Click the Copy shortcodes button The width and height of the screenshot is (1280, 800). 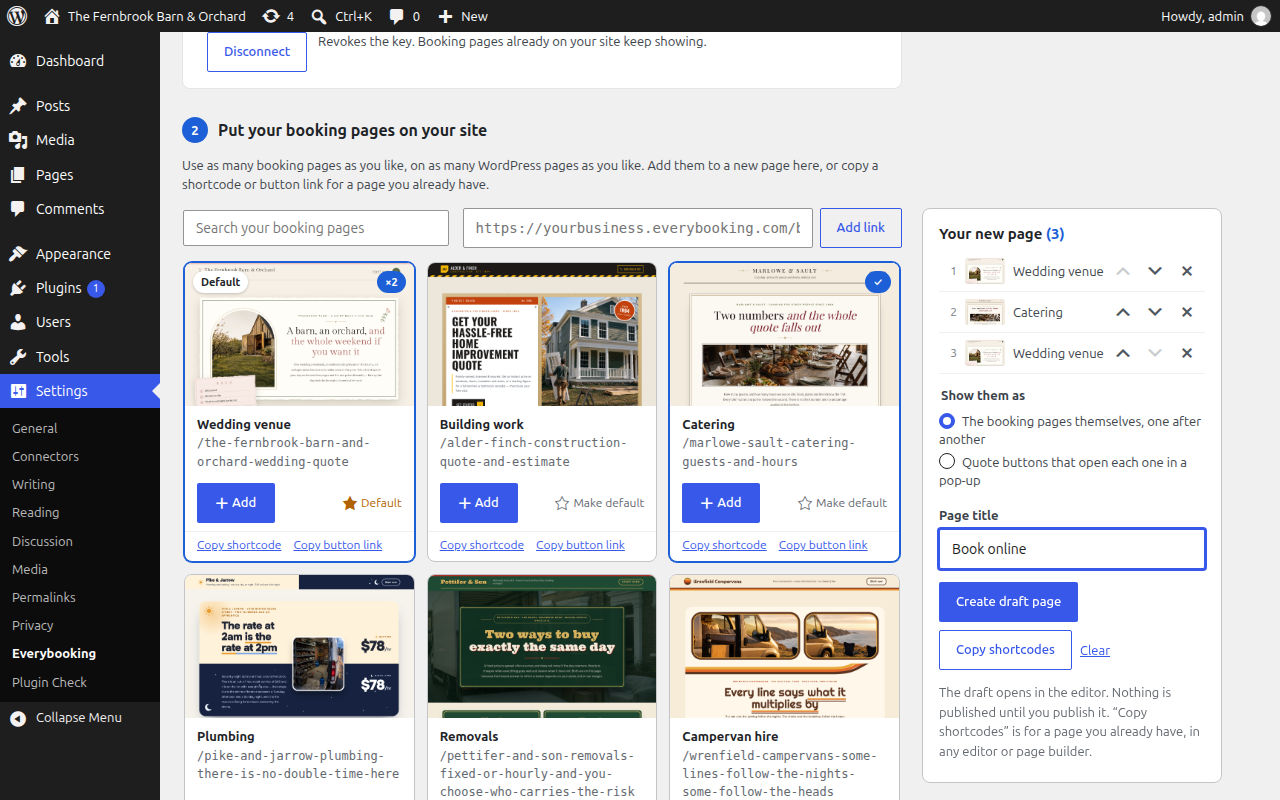coord(1005,650)
